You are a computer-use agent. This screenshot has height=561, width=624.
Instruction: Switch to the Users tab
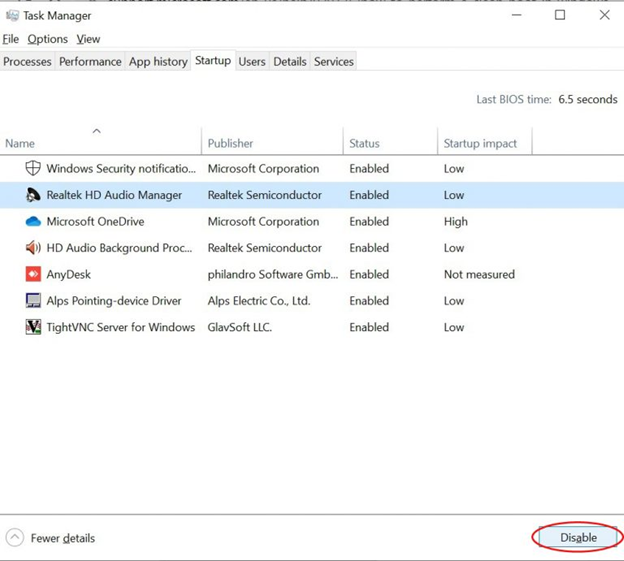pyautogui.click(x=252, y=62)
